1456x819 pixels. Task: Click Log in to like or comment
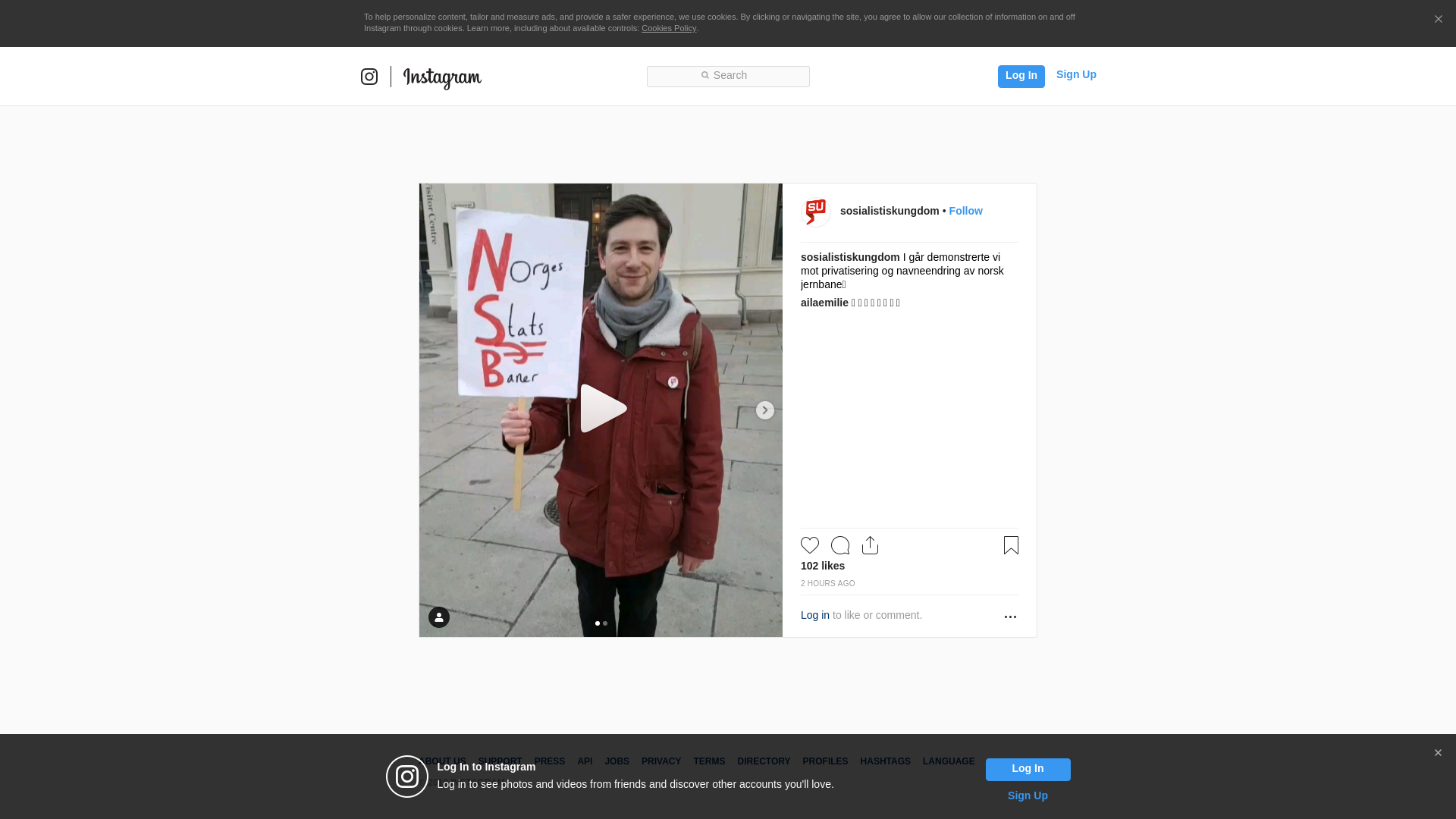coord(815,615)
